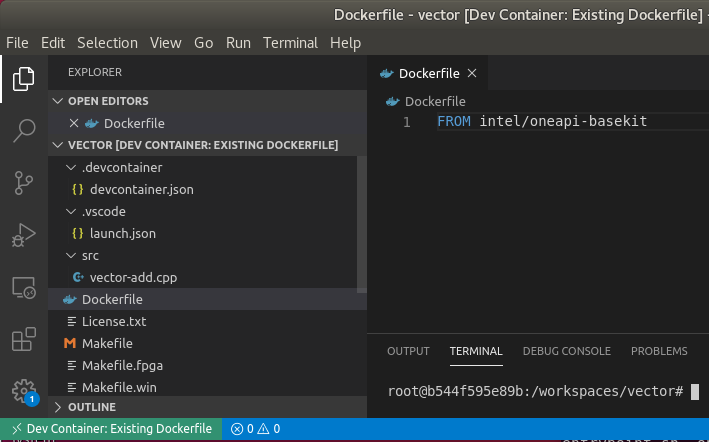Open the Explorer view in activity bar
The height and width of the screenshot is (442, 709).
pos(24,78)
